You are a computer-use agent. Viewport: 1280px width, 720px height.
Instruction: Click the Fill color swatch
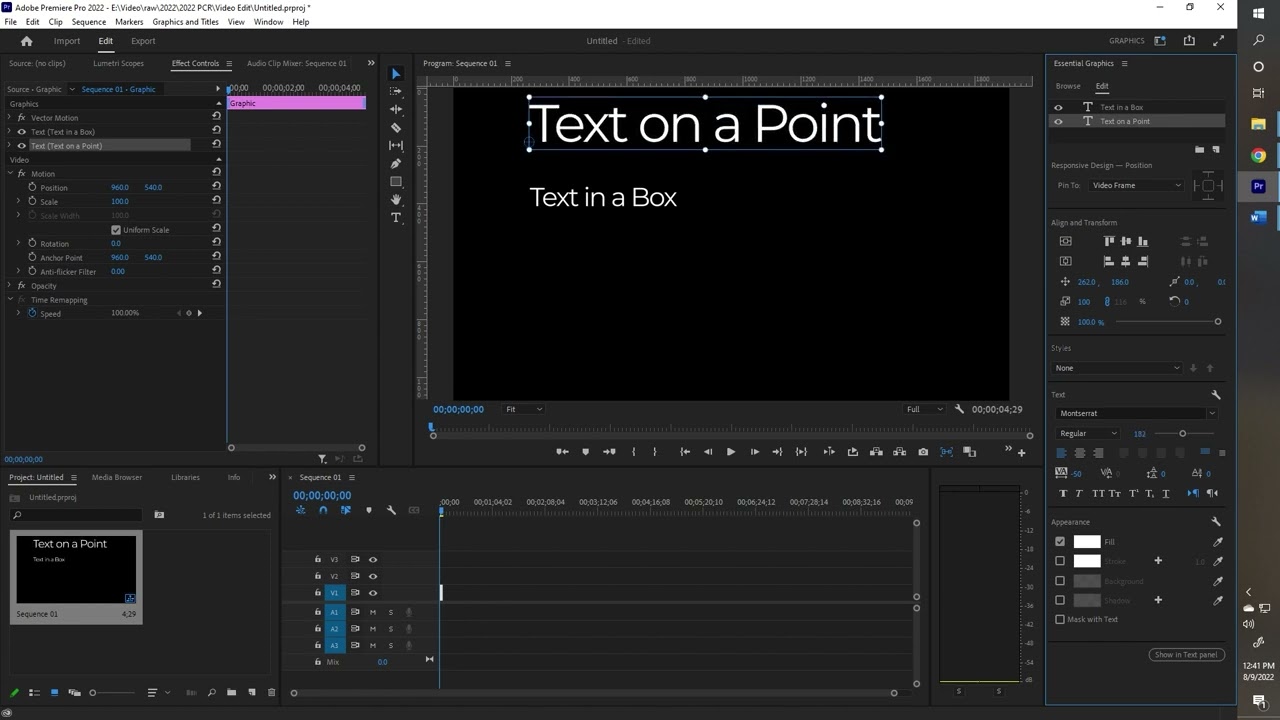tap(1087, 542)
